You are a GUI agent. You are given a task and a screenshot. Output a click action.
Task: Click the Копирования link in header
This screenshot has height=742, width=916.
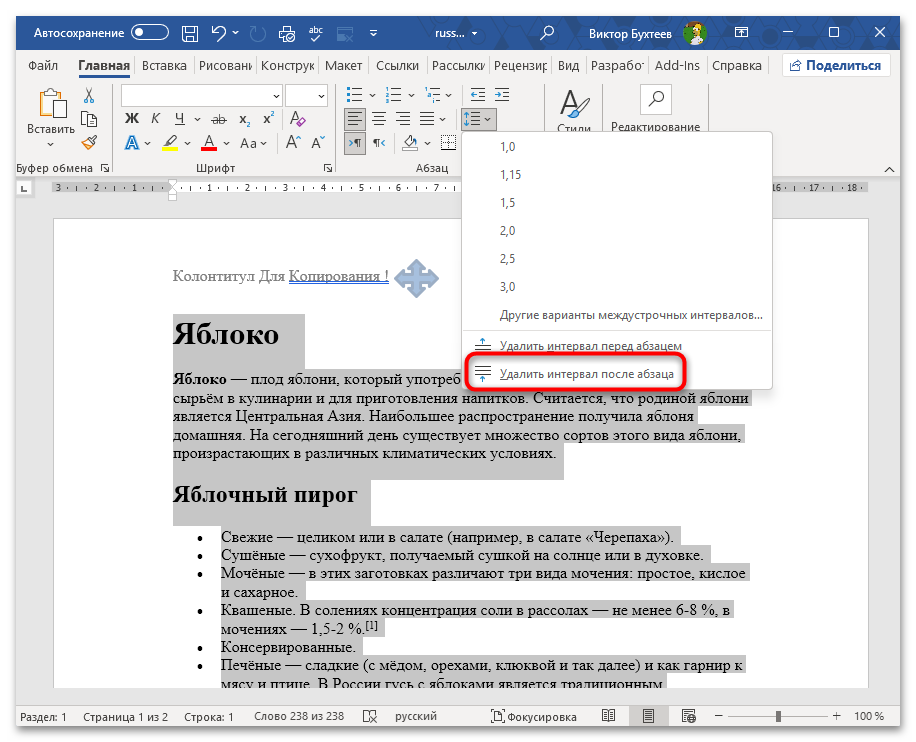click(x=338, y=276)
